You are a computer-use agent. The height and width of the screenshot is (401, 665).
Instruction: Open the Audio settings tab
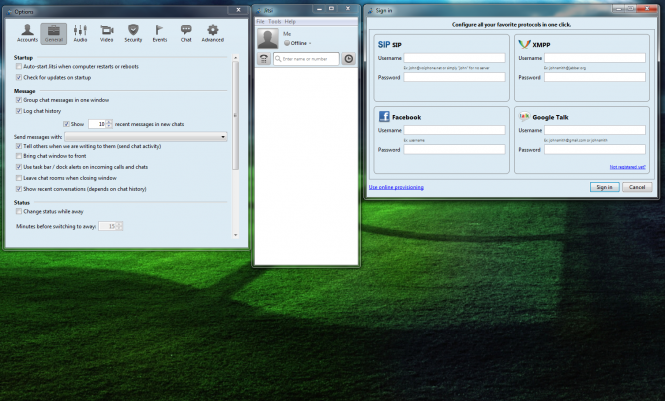(x=80, y=33)
